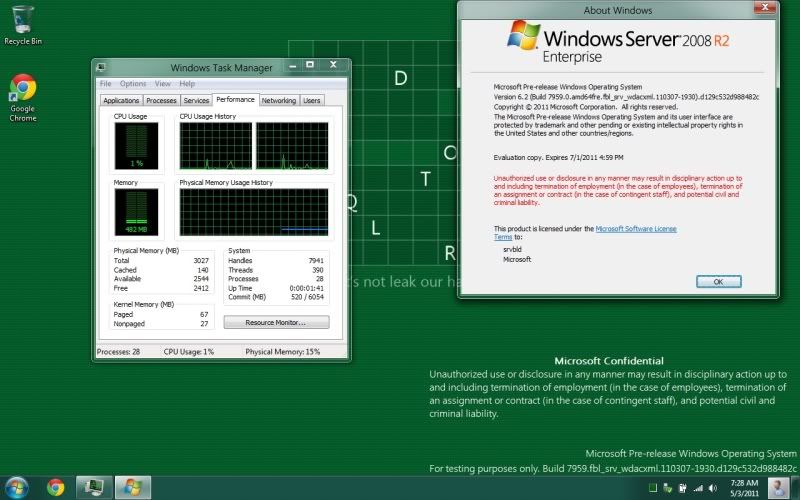The image size is (800, 500).
Task: Open the File menu in Task Manager
Action: [106, 84]
